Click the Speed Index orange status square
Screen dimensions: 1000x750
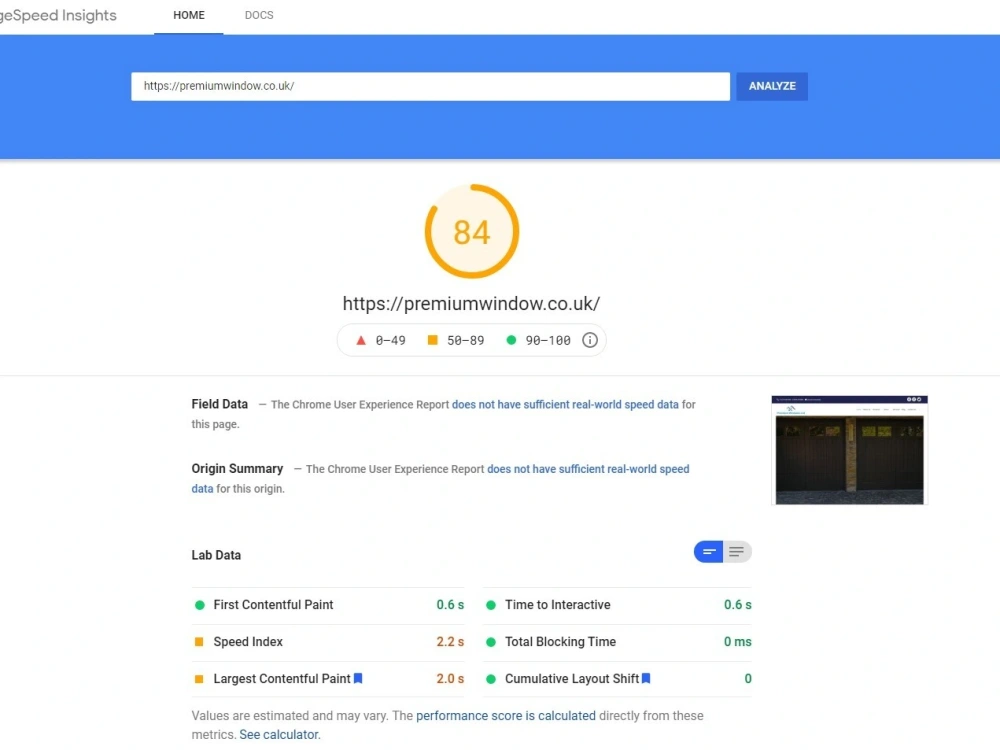tap(199, 642)
